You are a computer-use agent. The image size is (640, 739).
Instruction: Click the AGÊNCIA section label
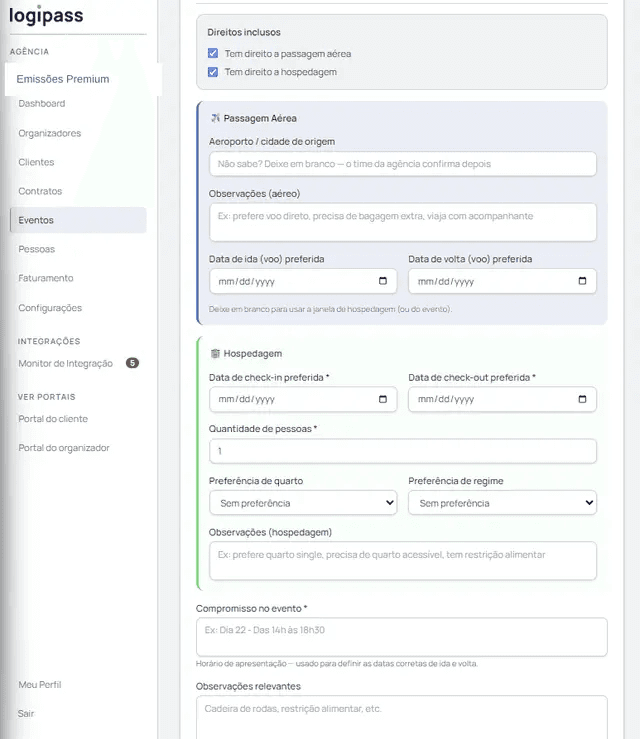[29, 52]
